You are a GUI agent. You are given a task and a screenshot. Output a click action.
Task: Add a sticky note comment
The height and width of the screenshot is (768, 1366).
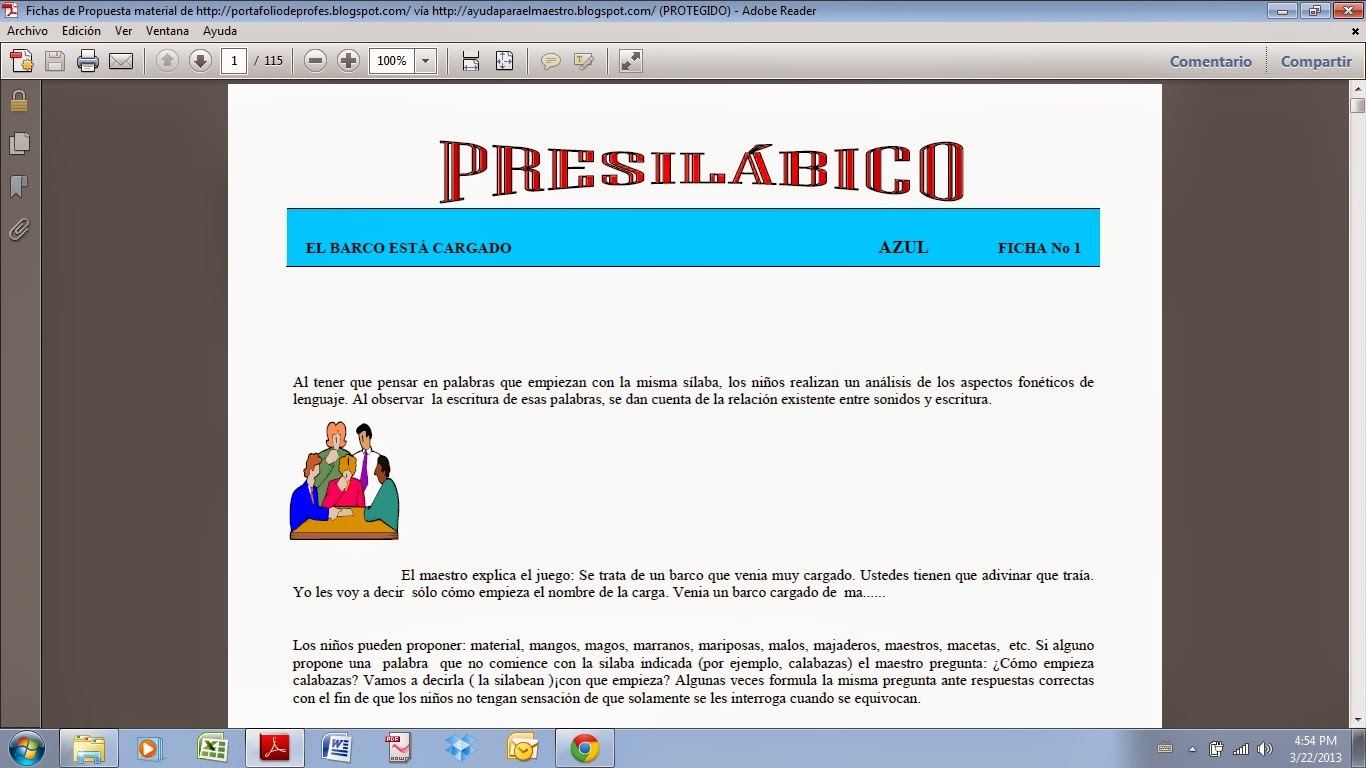coord(550,61)
